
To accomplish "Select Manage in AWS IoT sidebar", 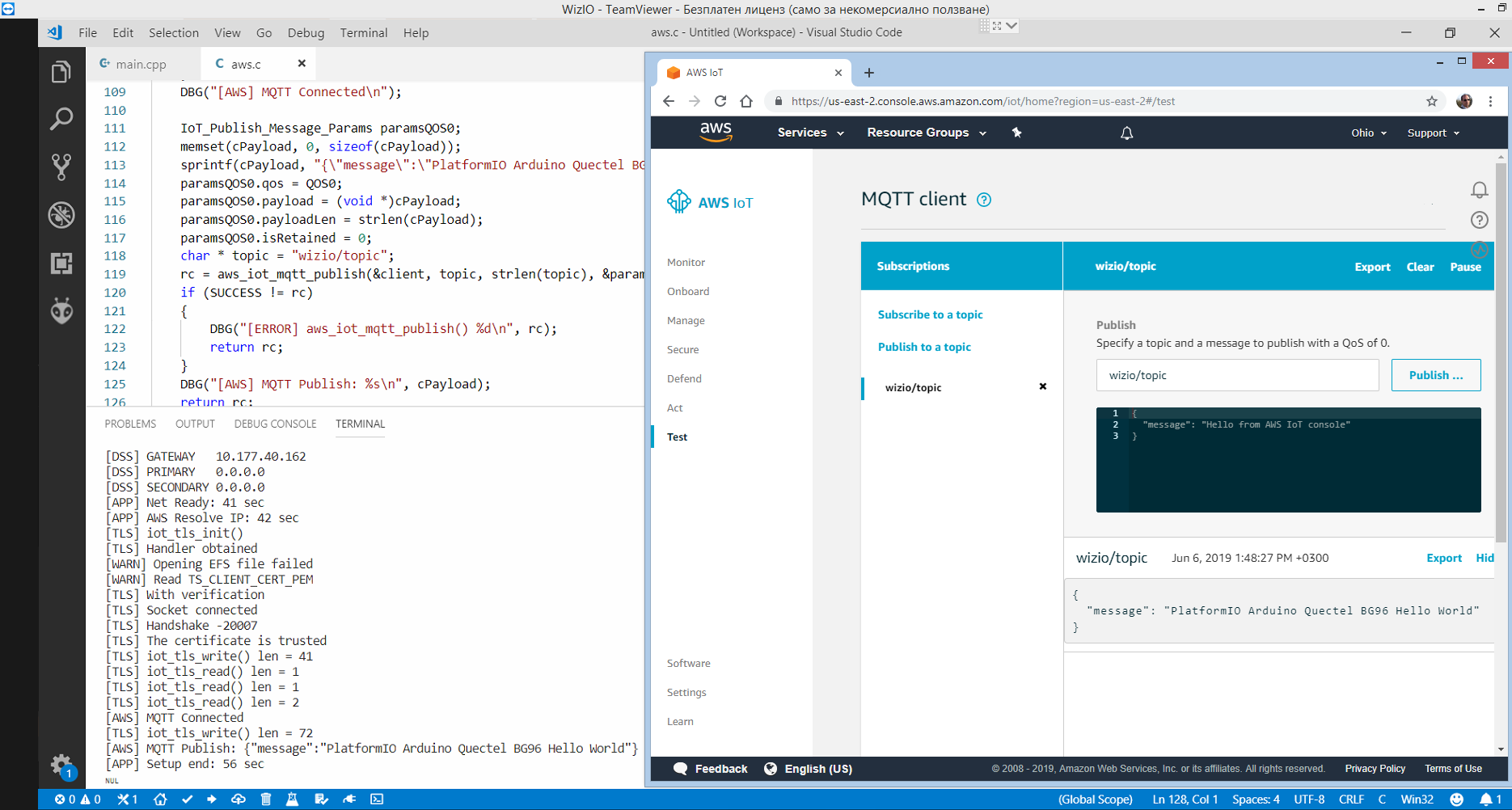I will pos(686,320).
